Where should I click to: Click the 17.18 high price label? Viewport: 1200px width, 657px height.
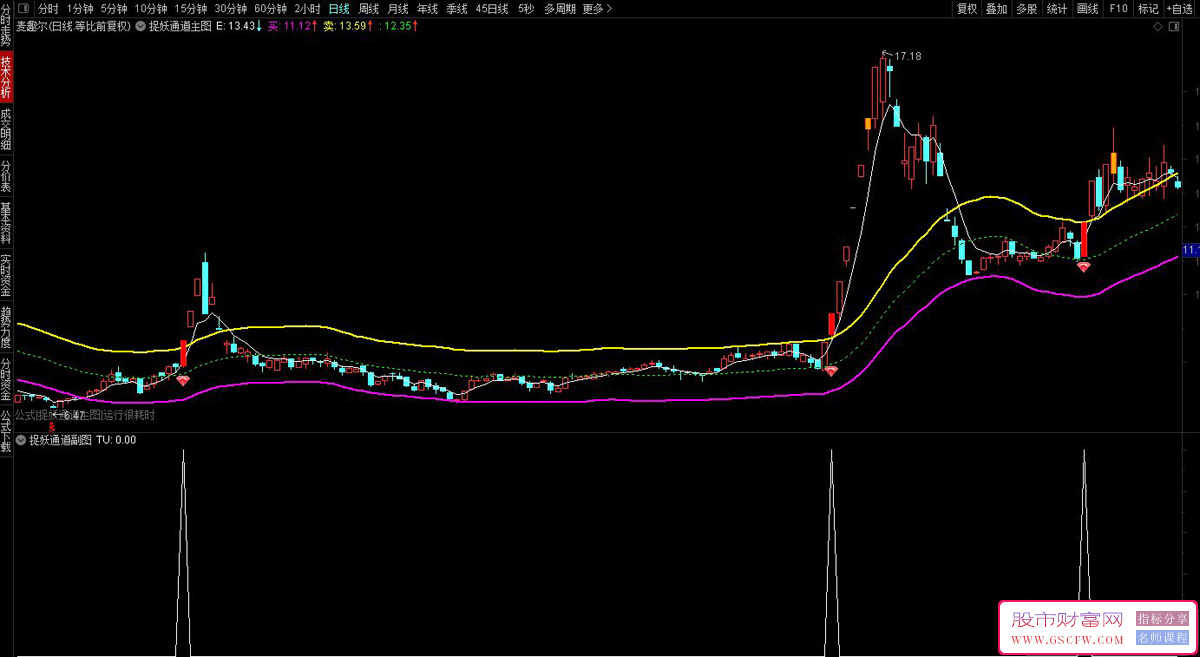point(907,56)
